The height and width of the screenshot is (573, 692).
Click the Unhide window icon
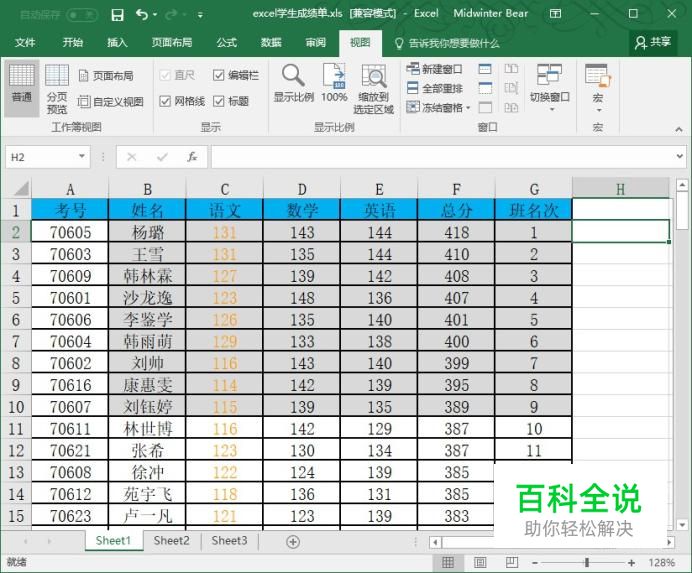click(485, 107)
